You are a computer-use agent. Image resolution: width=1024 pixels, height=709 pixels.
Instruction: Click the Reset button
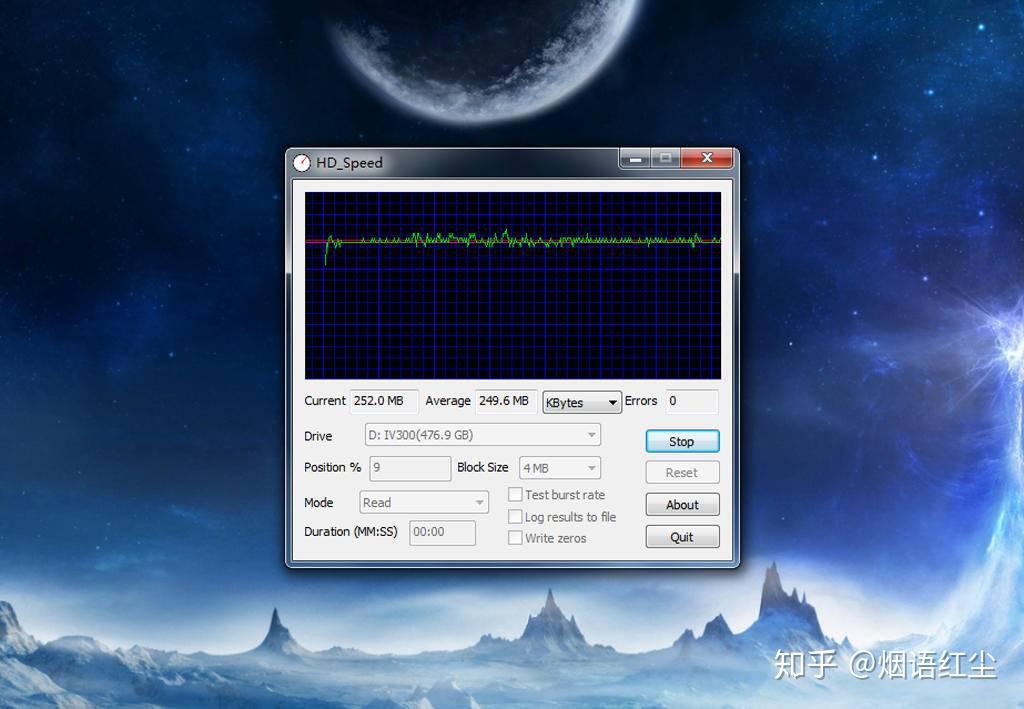click(682, 473)
